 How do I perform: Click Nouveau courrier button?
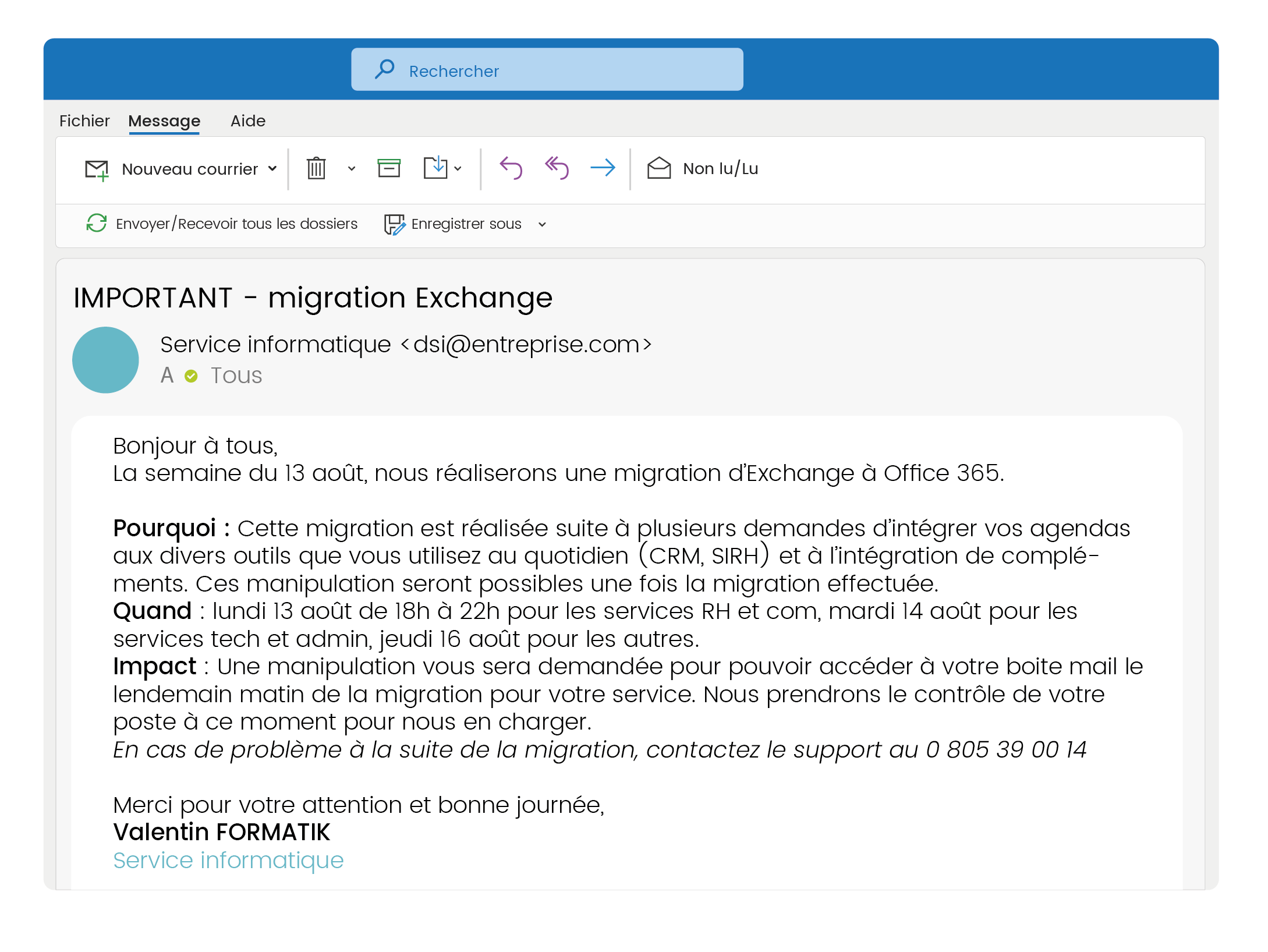pos(190,169)
